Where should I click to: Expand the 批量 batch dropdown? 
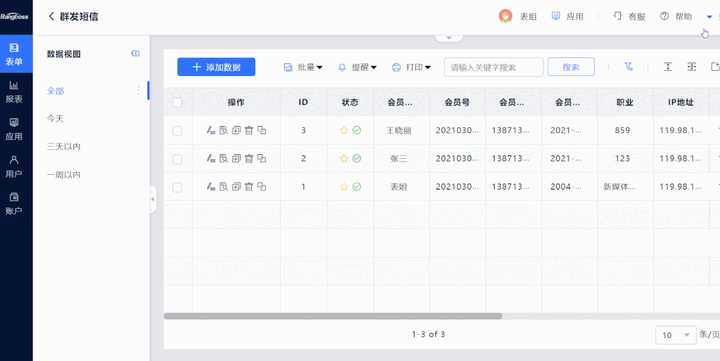[x=303, y=67]
